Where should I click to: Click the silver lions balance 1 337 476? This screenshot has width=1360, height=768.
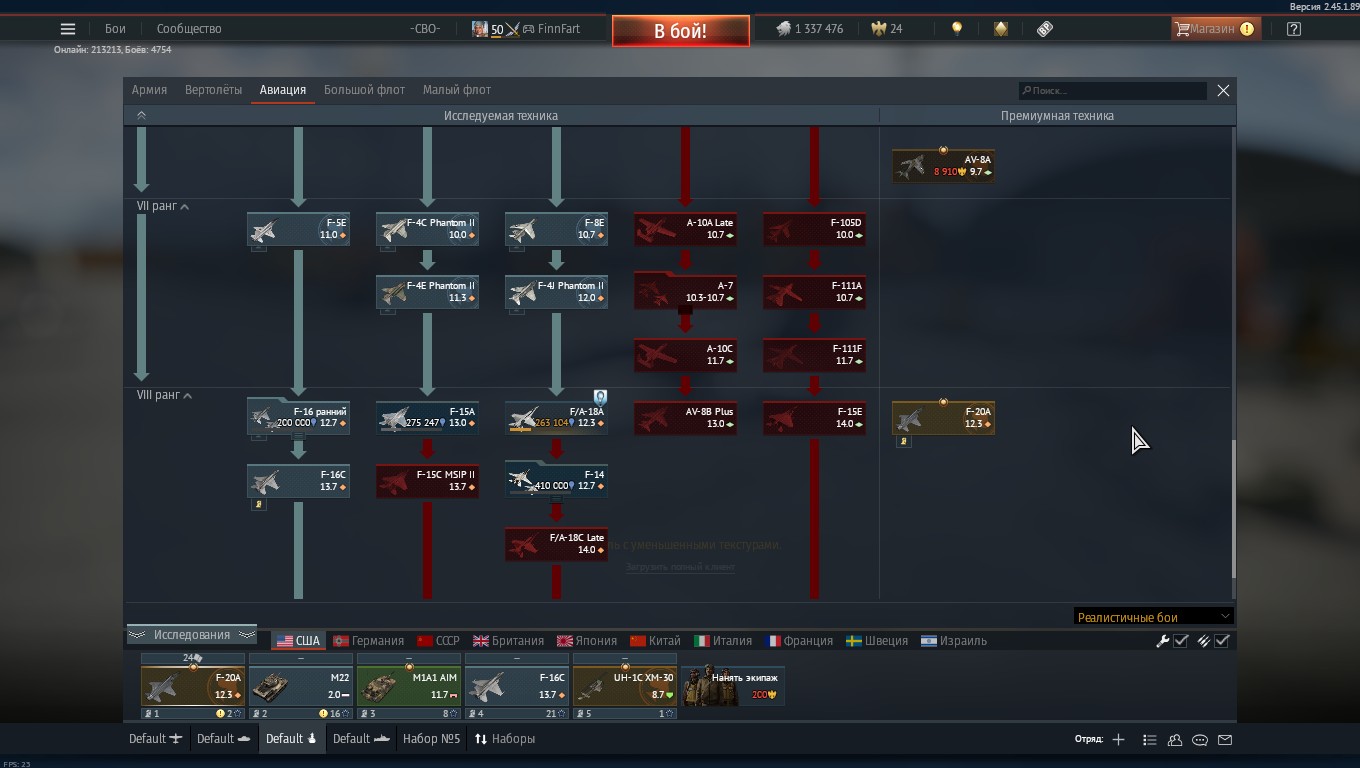(x=810, y=29)
